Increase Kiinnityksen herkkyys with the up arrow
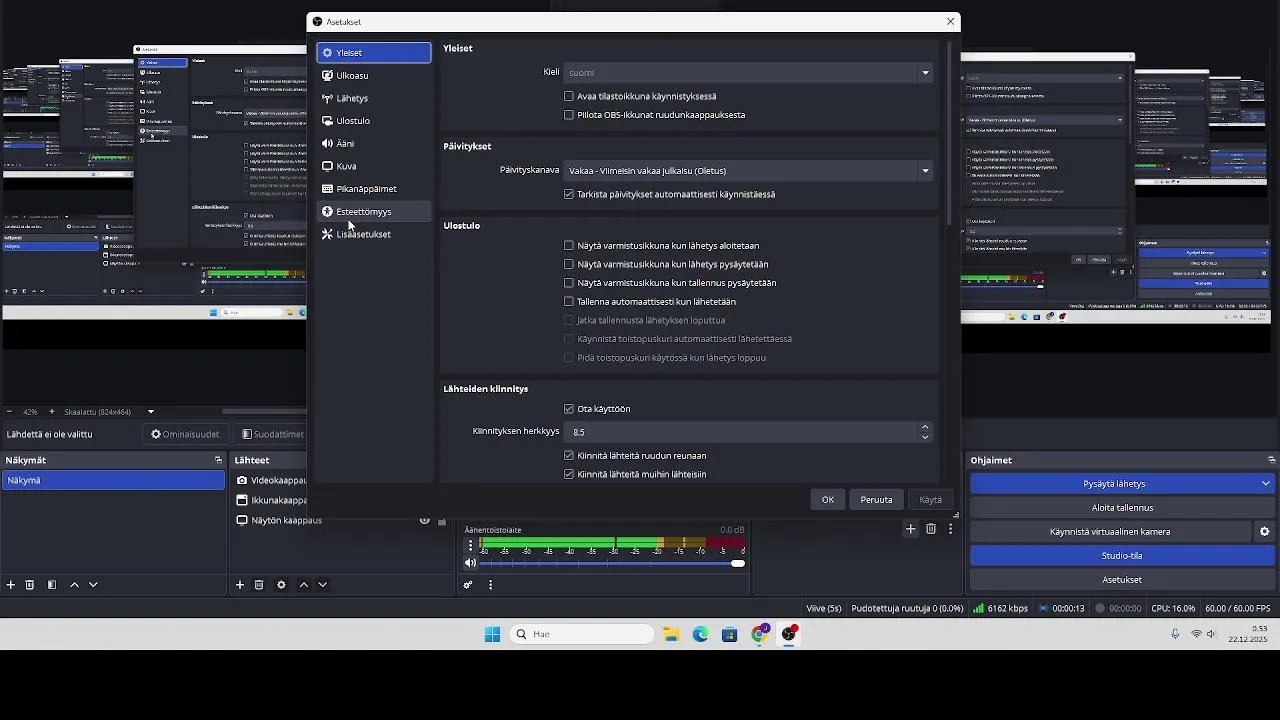Screen dimensions: 1280x720 [x=925, y=427]
